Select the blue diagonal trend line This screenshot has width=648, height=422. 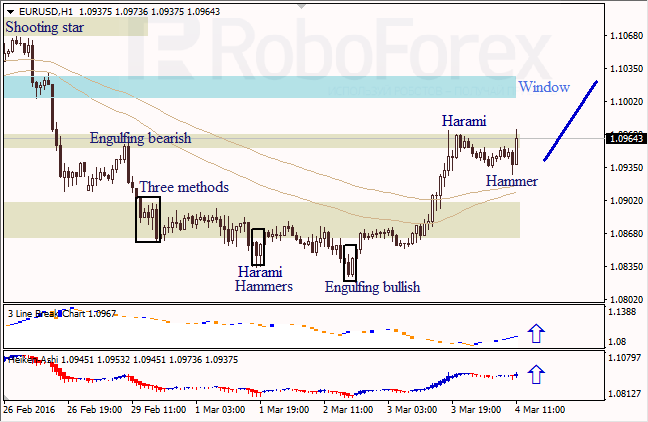[570, 120]
